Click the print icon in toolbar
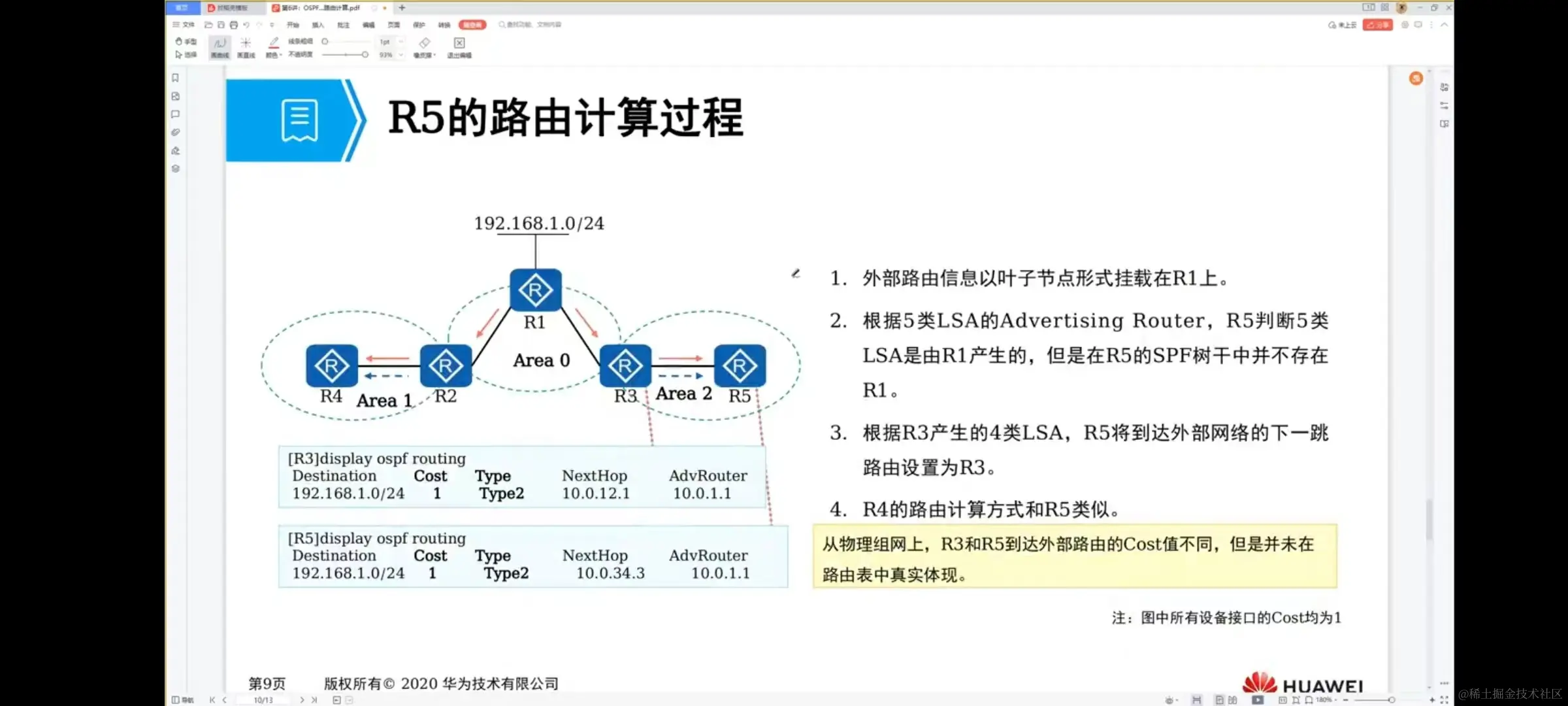Screen dimensions: 1568x706 click(233, 25)
